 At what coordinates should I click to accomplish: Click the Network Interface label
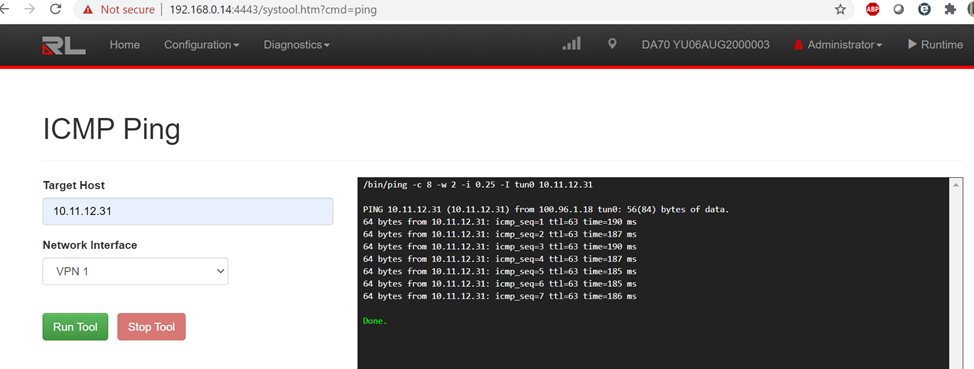point(90,245)
